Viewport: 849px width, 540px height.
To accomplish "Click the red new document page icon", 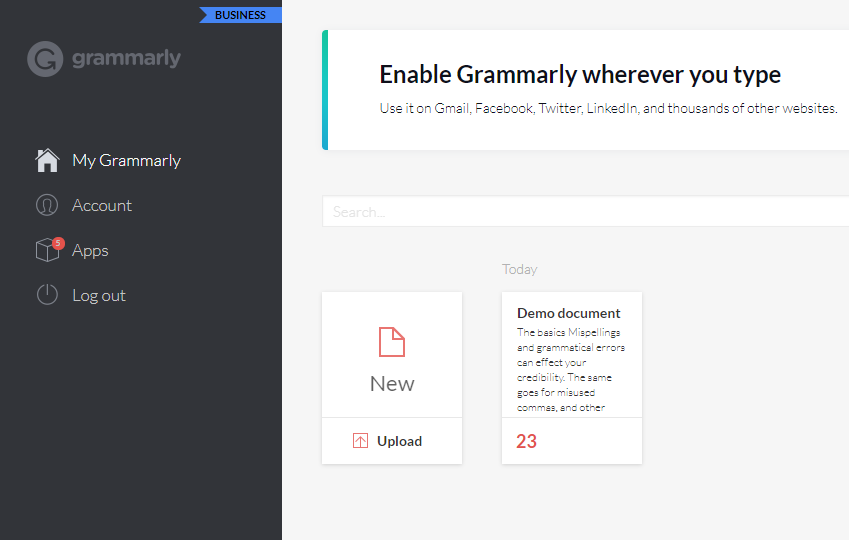I will [x=392, y=342].
